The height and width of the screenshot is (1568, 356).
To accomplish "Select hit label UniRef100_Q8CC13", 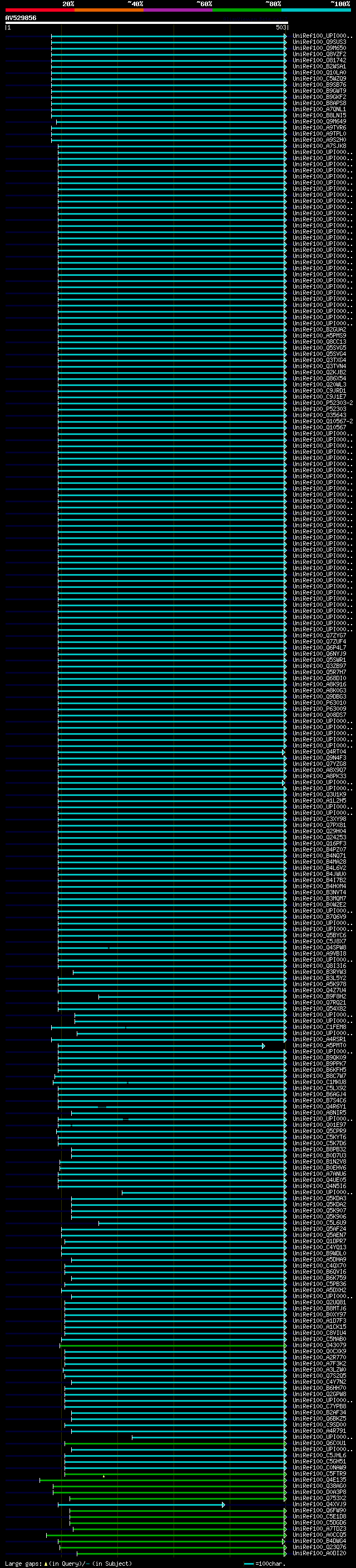I will (319, 342).
